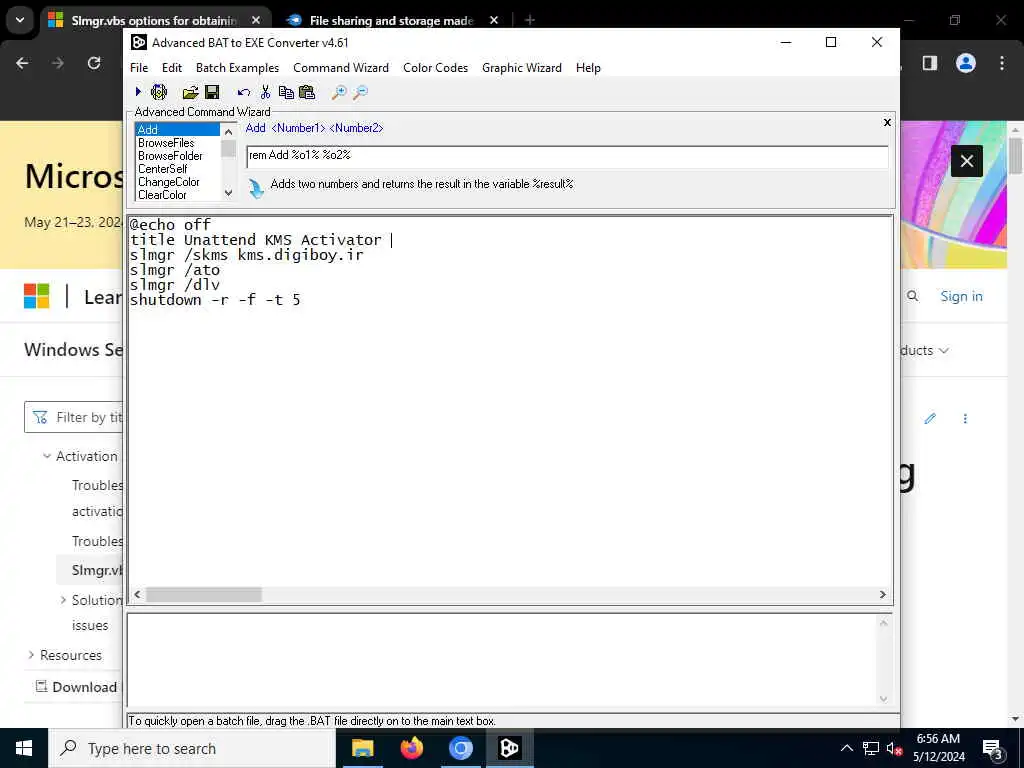Screen dimensions: 1024x768
Task: Open the browser side panel
Action: pyautogui.click(x=930, y=63)
